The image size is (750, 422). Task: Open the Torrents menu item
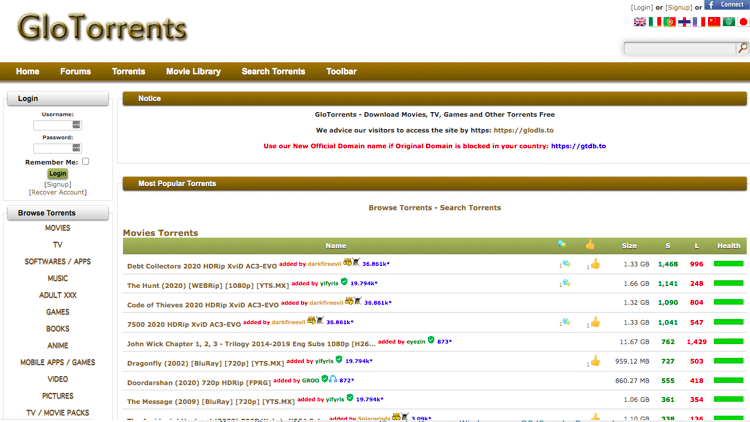pos(128,71)
